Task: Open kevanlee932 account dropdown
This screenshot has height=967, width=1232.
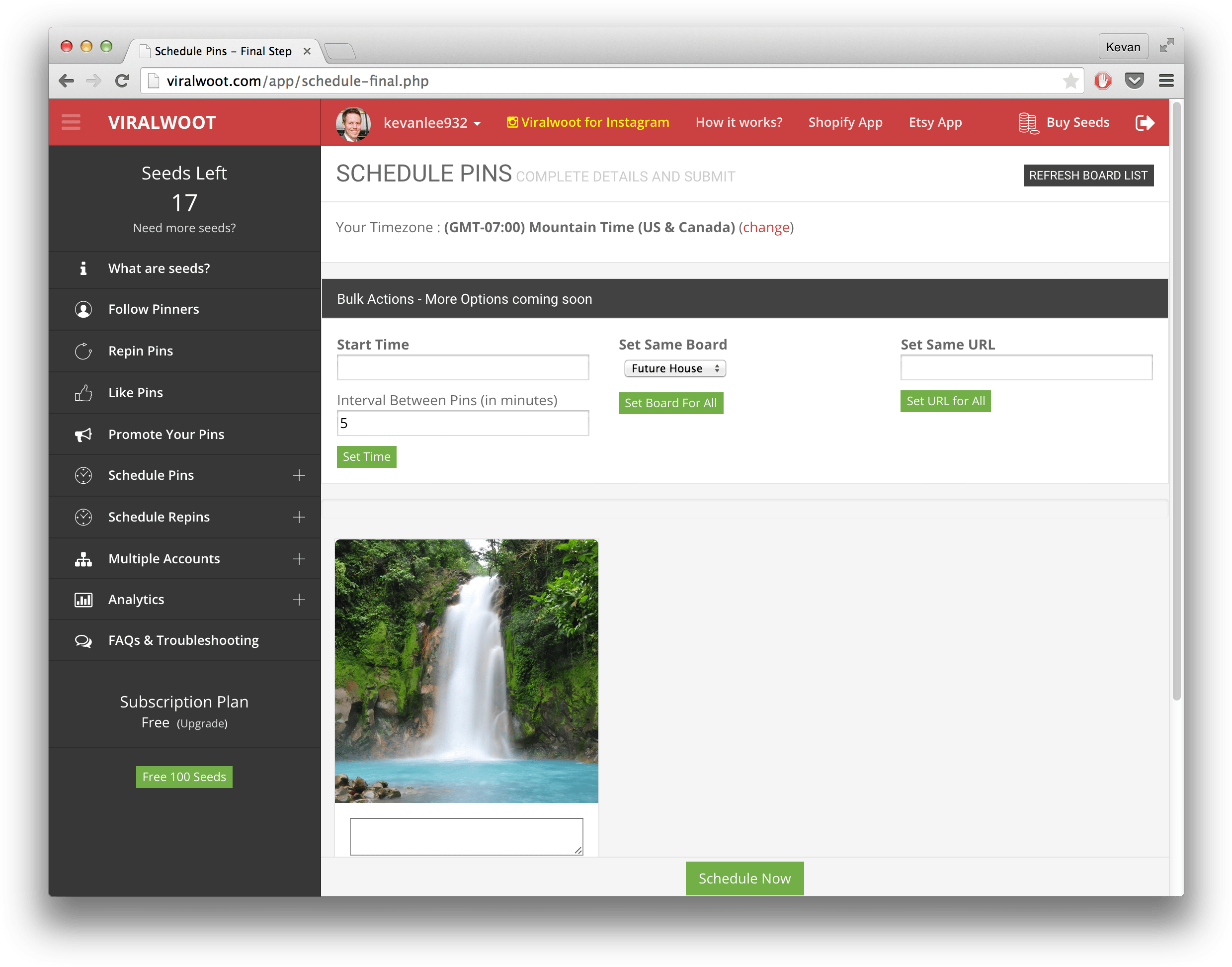Action: (432, 123)
